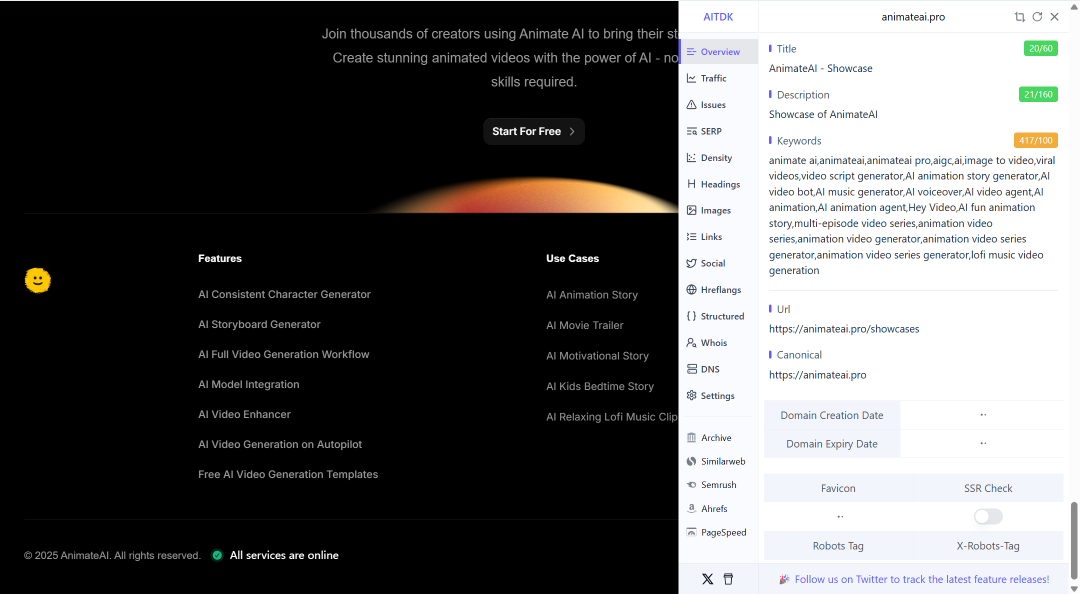Click the animateai.pro domain in panel header
This screenshot has width=1080, height=594.
point(913,17)
